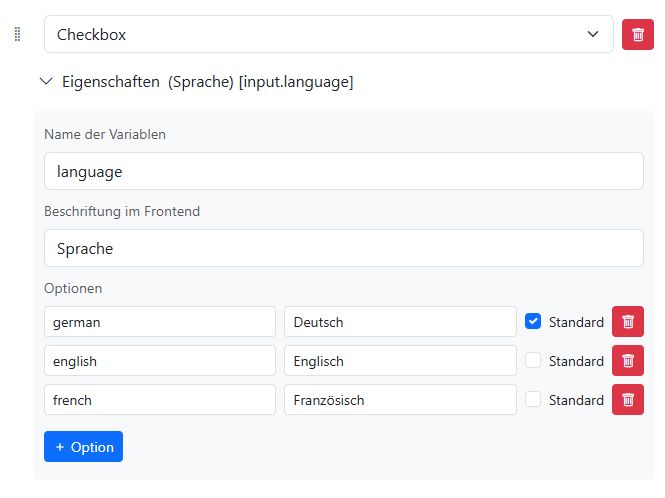The height and width of the screenshot is (498, 665).
Task: Delete the german option row
Action: point(628,322)
